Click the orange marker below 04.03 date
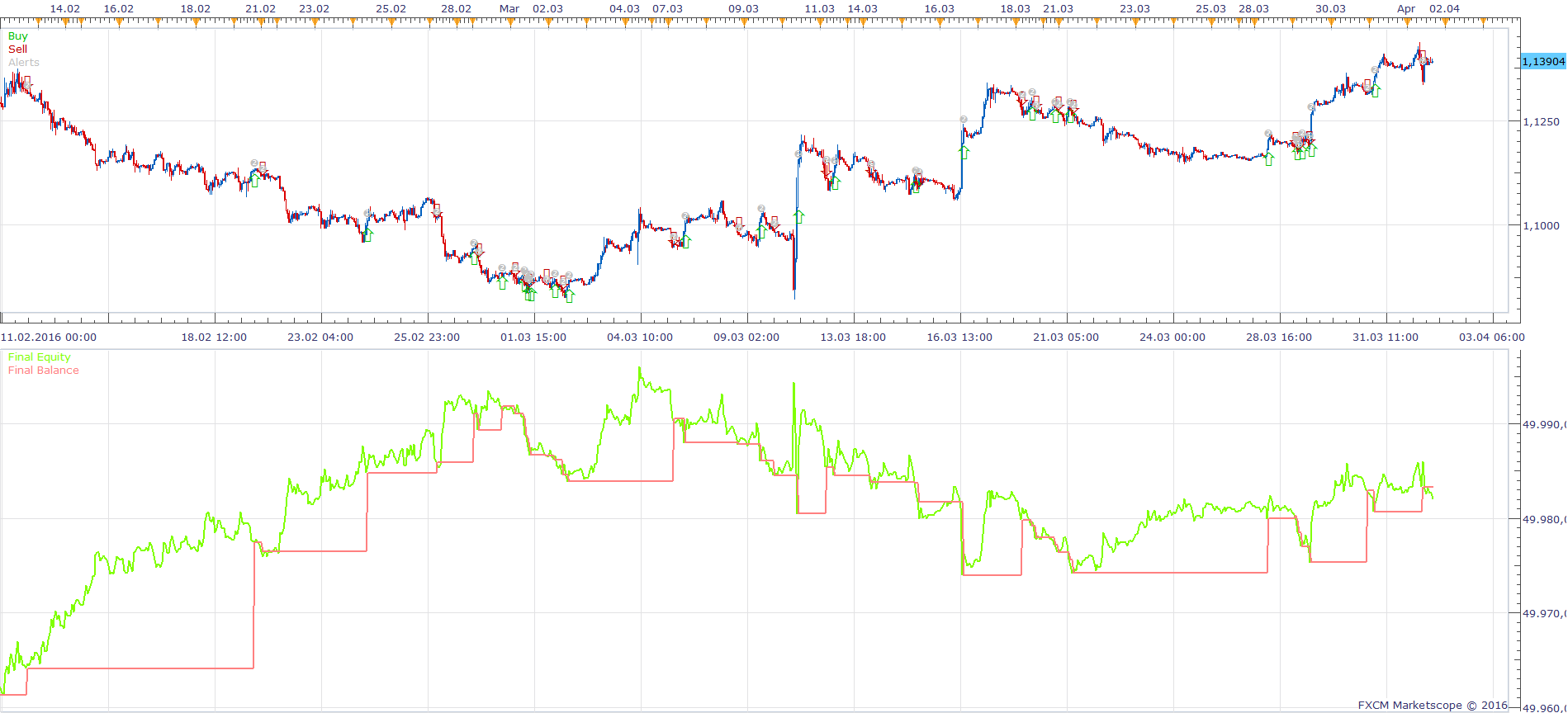The width and height of the screenshot is (1568, 713). point(625,22)
